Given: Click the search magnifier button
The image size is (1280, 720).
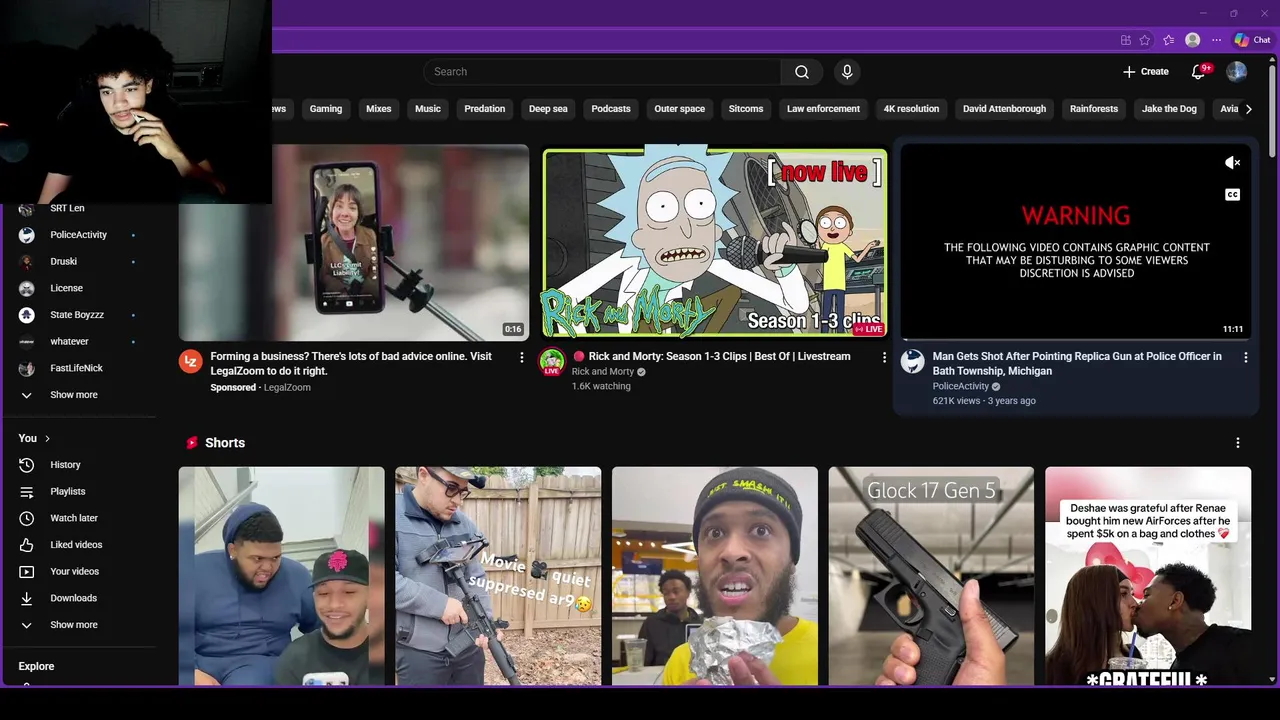Looking at the screenshot, I should tap(802, 72).
